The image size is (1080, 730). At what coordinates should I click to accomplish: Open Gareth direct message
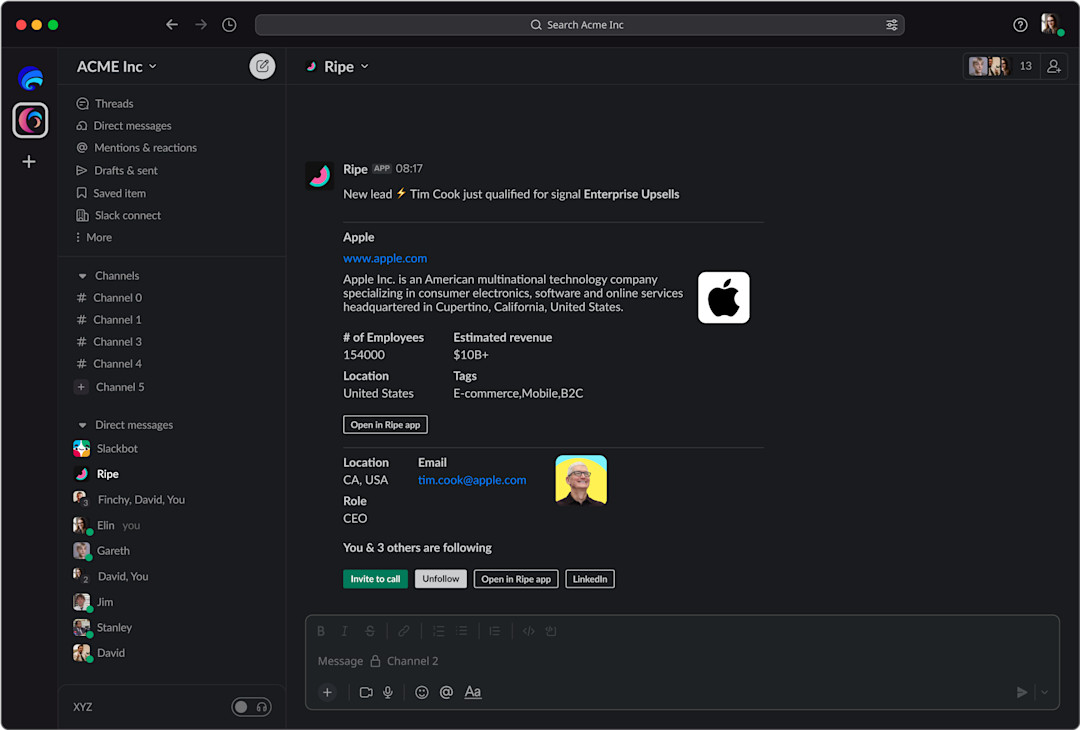point(101,551)
